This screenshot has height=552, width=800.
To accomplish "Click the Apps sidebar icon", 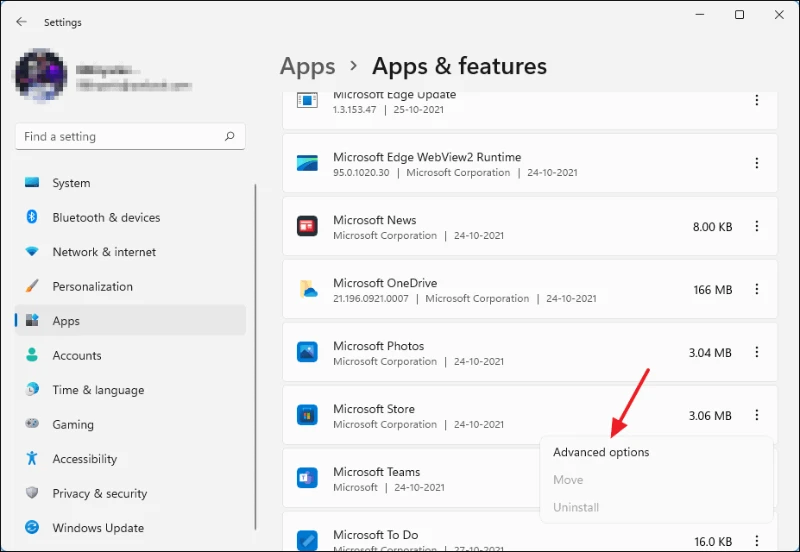I will click(32, 320).
